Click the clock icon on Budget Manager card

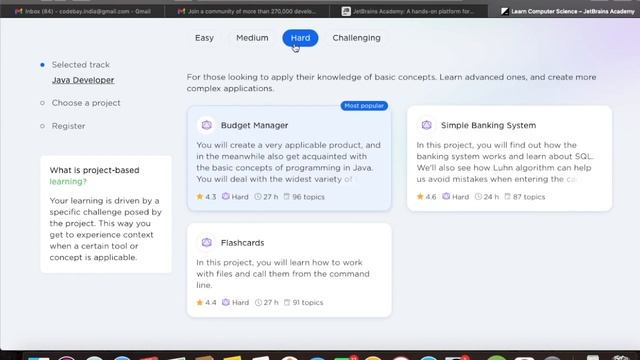click(258, 197)
